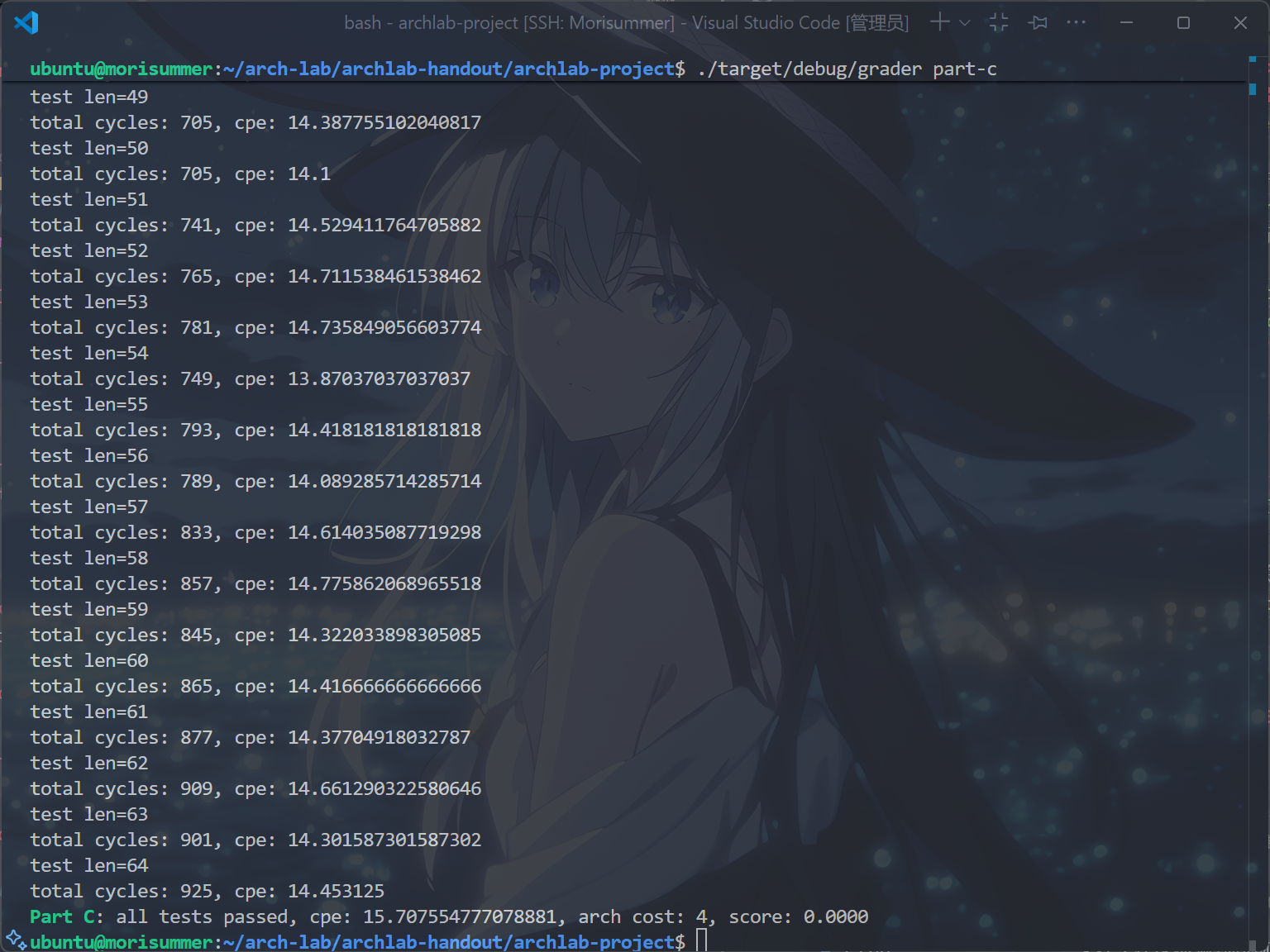Click the 'test len=49' output line

89,97
